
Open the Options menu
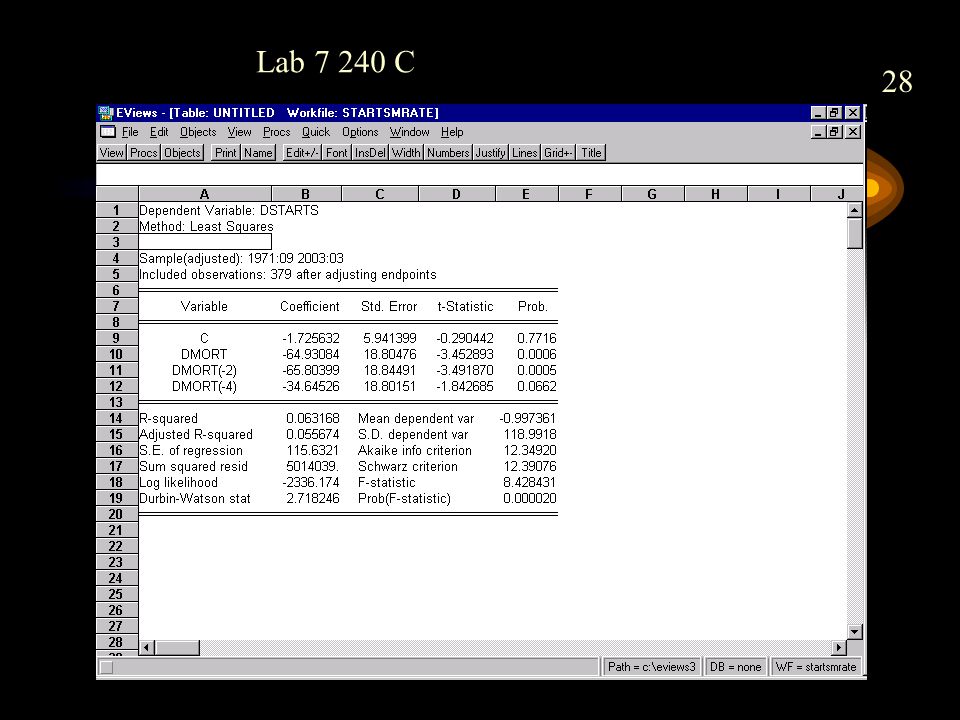click(x=360, y=132)
